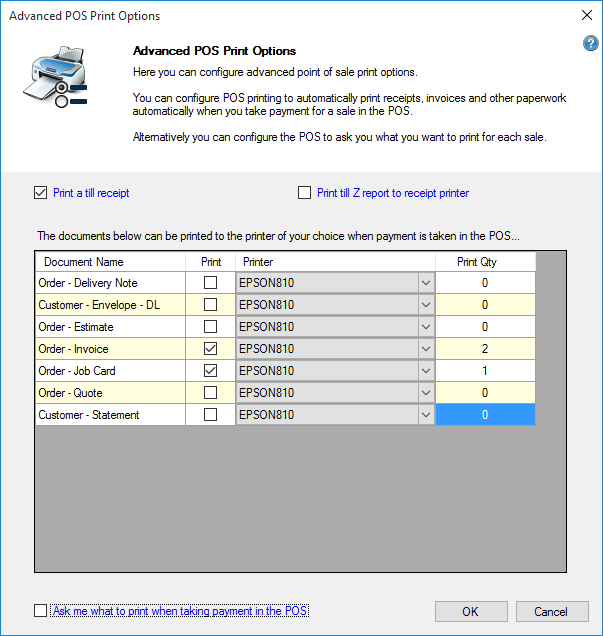Uncheck Print a till receipt
The image size is (603, 636).
[x=41, y=193]
